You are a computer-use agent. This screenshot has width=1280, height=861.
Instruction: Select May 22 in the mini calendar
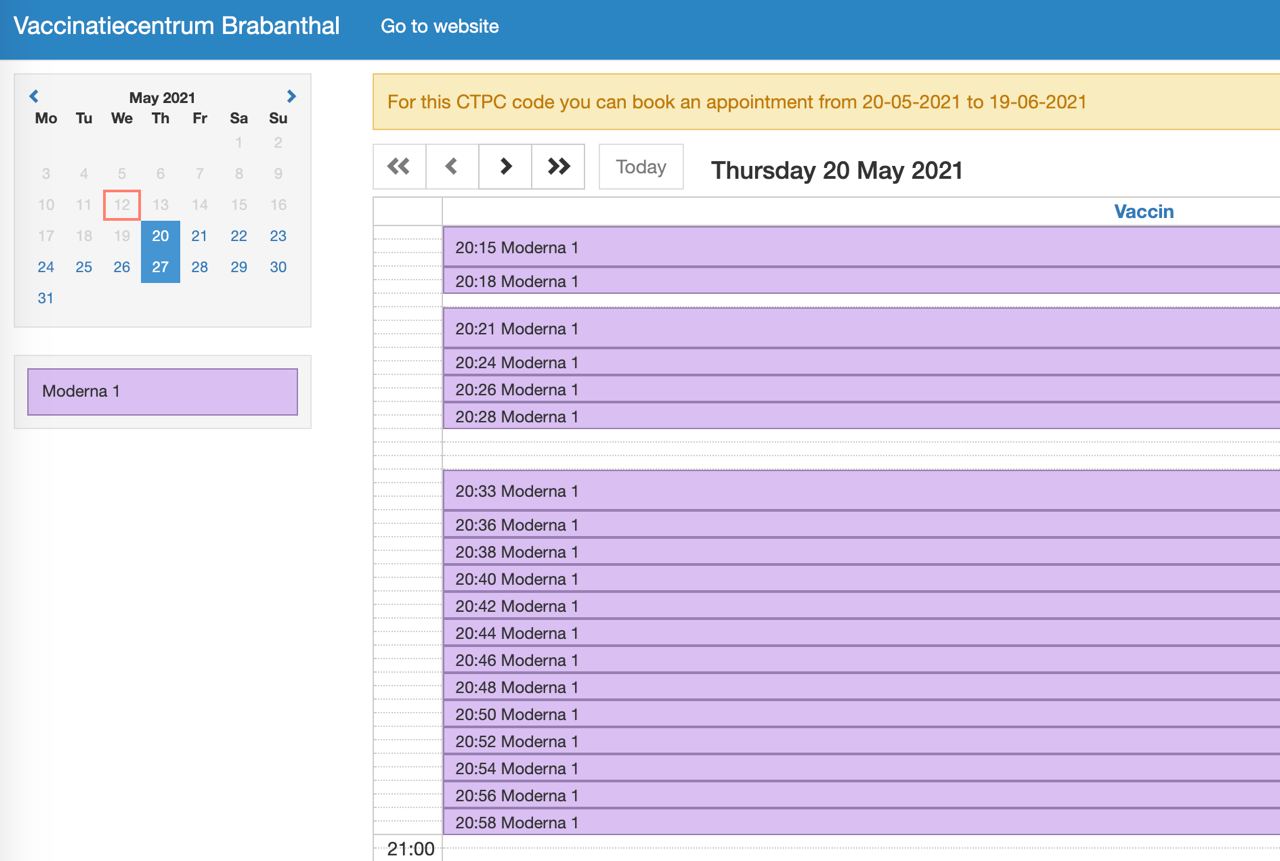click(238, 236)
